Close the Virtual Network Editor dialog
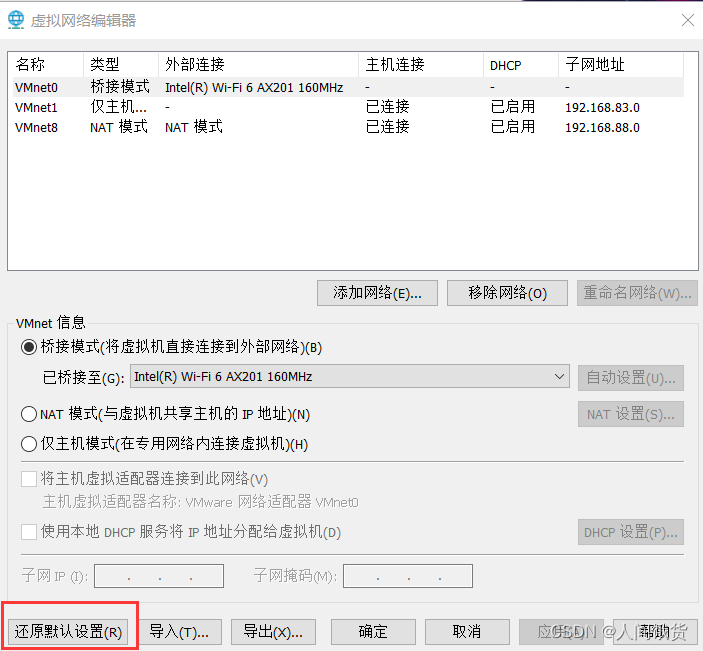 coord(687,20)
